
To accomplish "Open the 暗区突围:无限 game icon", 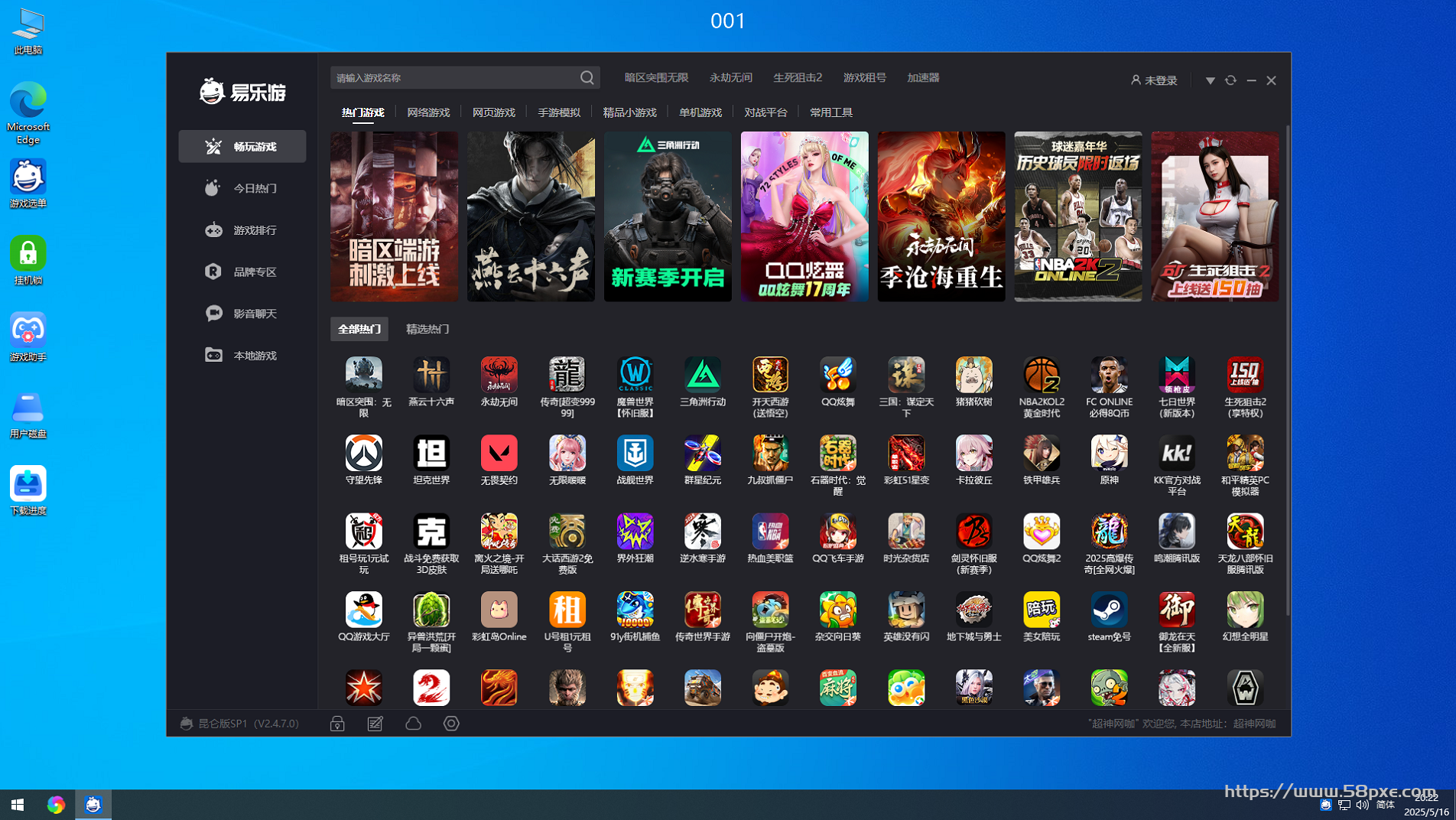I will (x=363, y=376).
